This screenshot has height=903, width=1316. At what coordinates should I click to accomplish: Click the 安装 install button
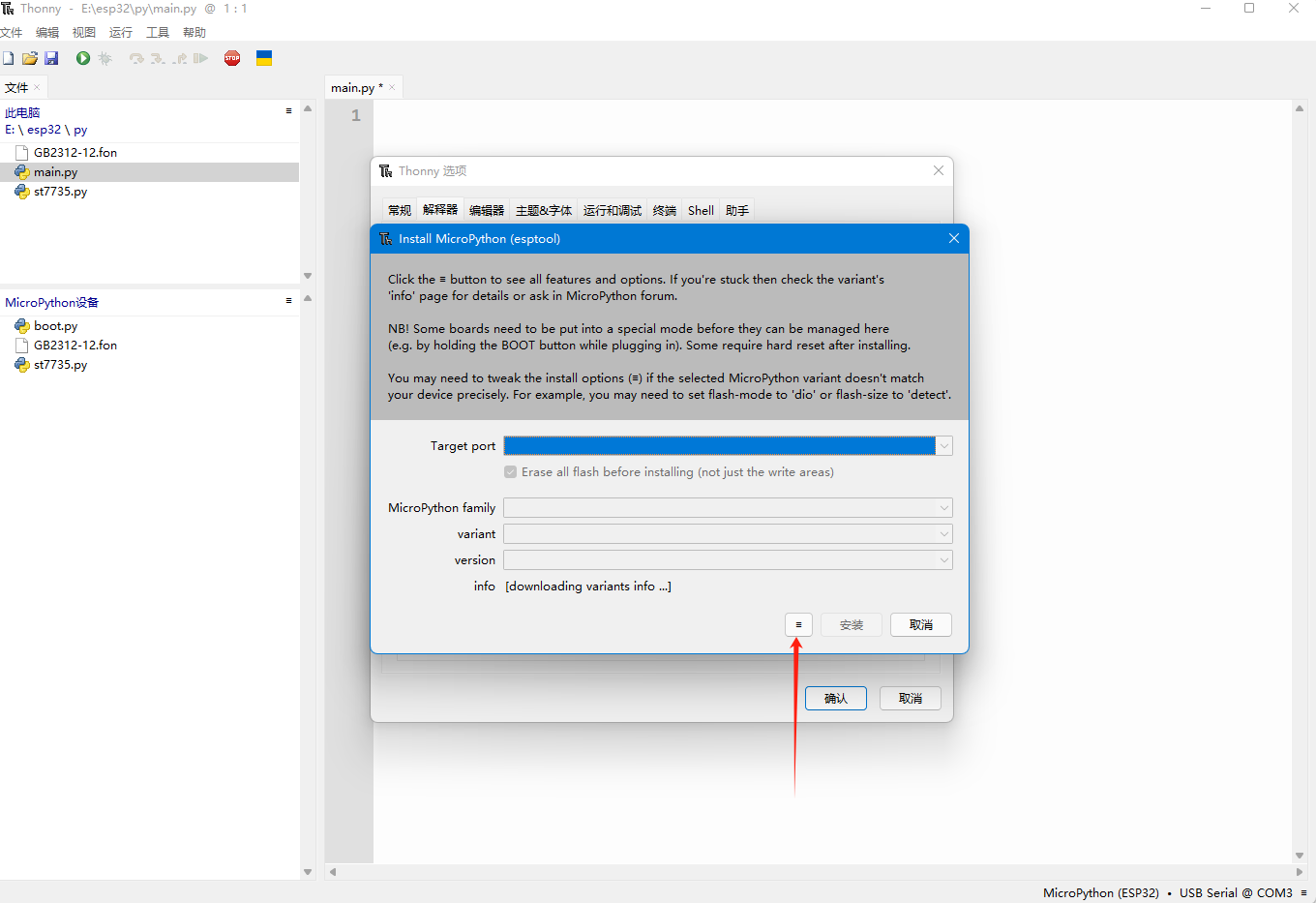[852, 624]
